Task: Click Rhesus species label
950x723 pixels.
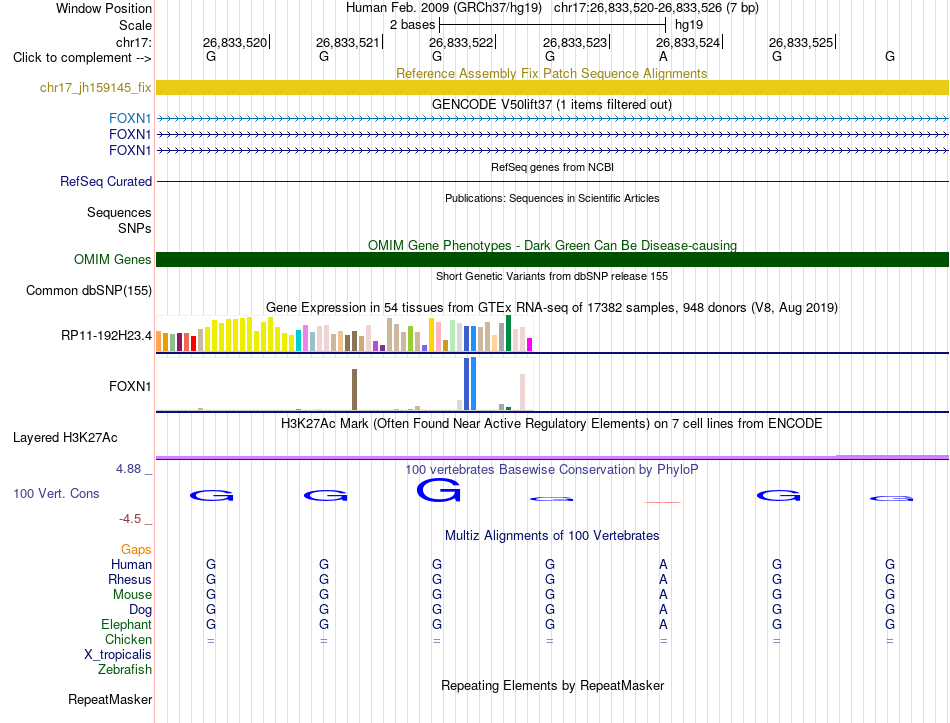Action: tap(130, 579)
